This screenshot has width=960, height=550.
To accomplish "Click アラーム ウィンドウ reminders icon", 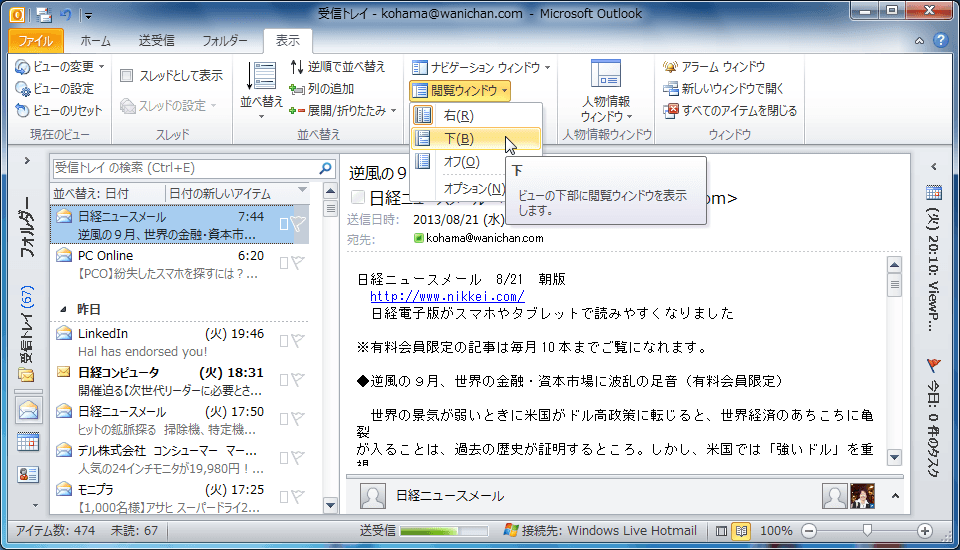I will (670, 66).
